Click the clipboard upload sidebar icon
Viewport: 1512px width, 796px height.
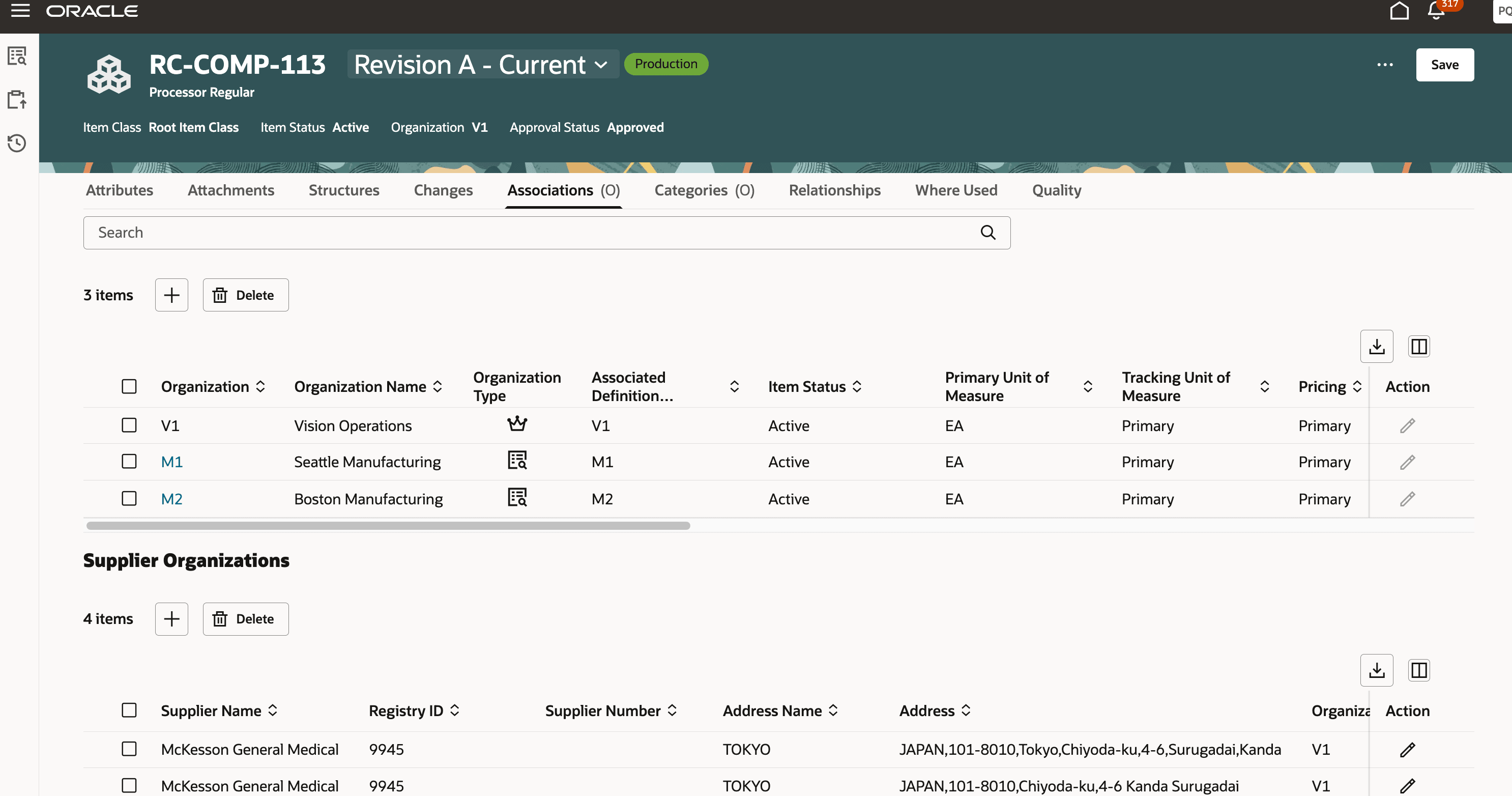[17, 100]
